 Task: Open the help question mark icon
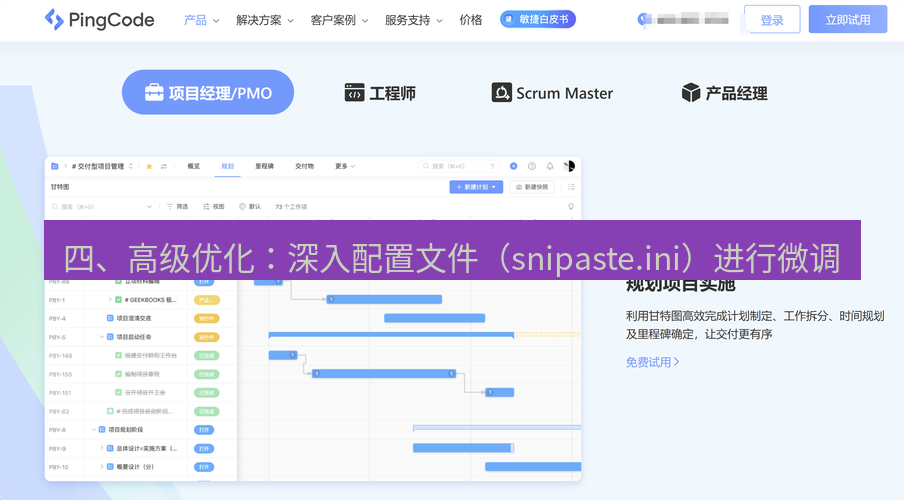tap(532, 166)
